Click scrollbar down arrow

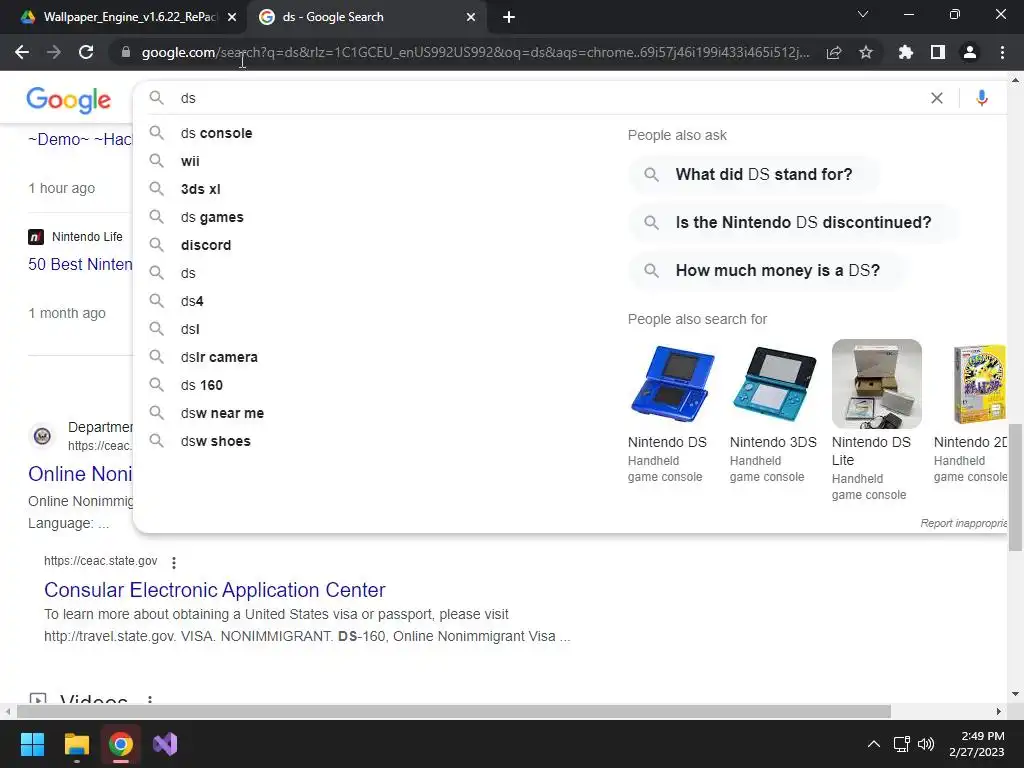[1015, 694]
